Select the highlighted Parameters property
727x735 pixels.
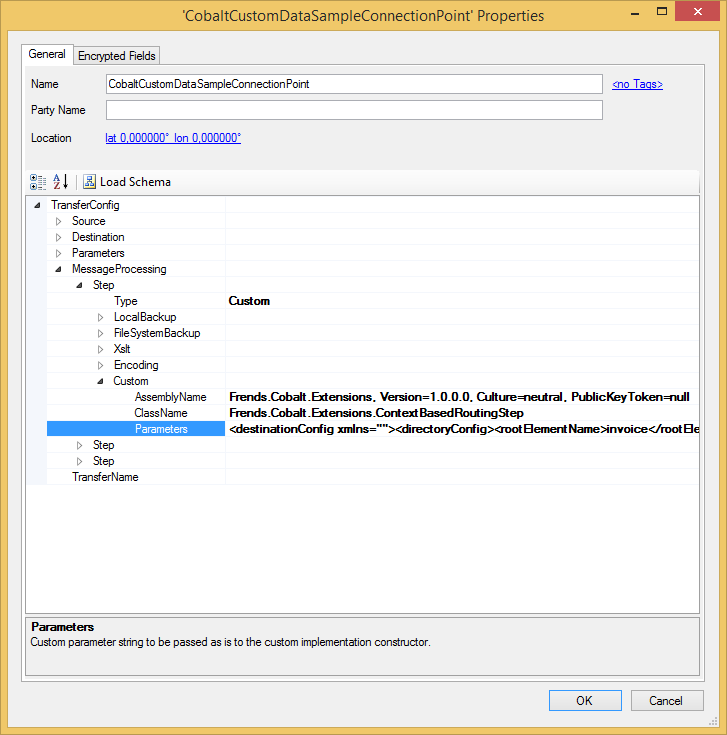point(136,429)
